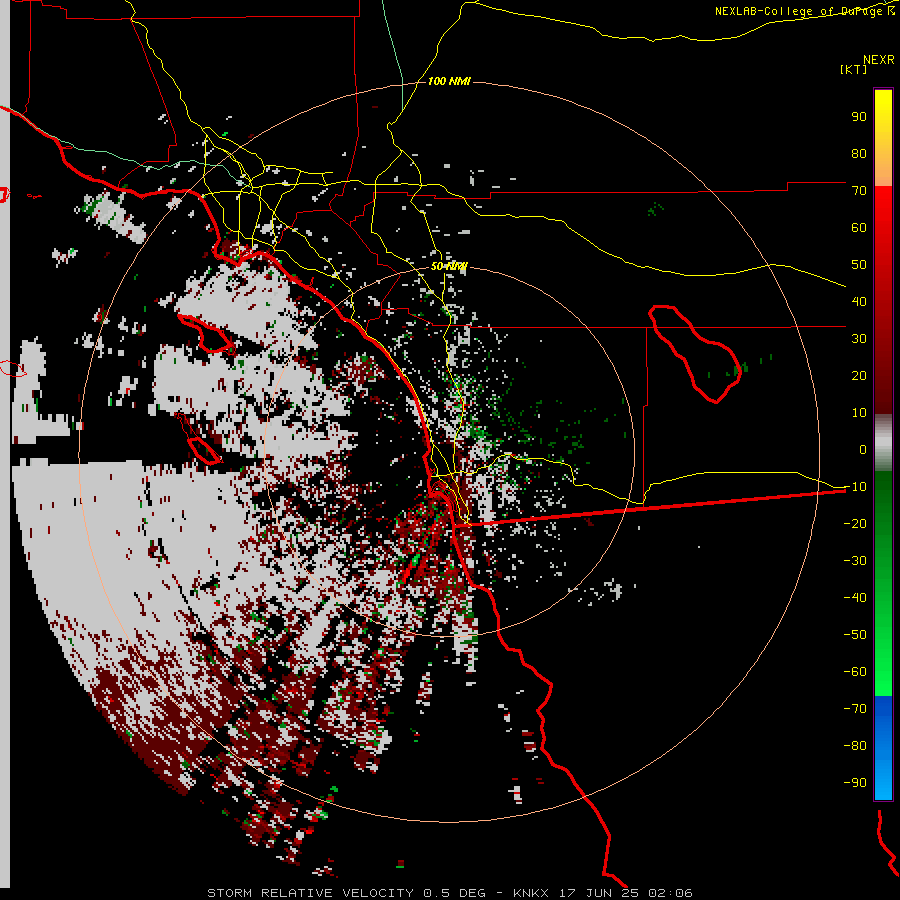The image size is (900, 900).
Task: Click the 100 NMI range ring label
Action: [449, 81]
